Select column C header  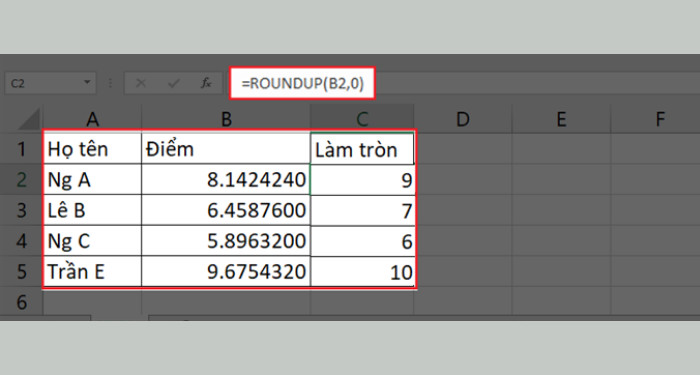362,119
